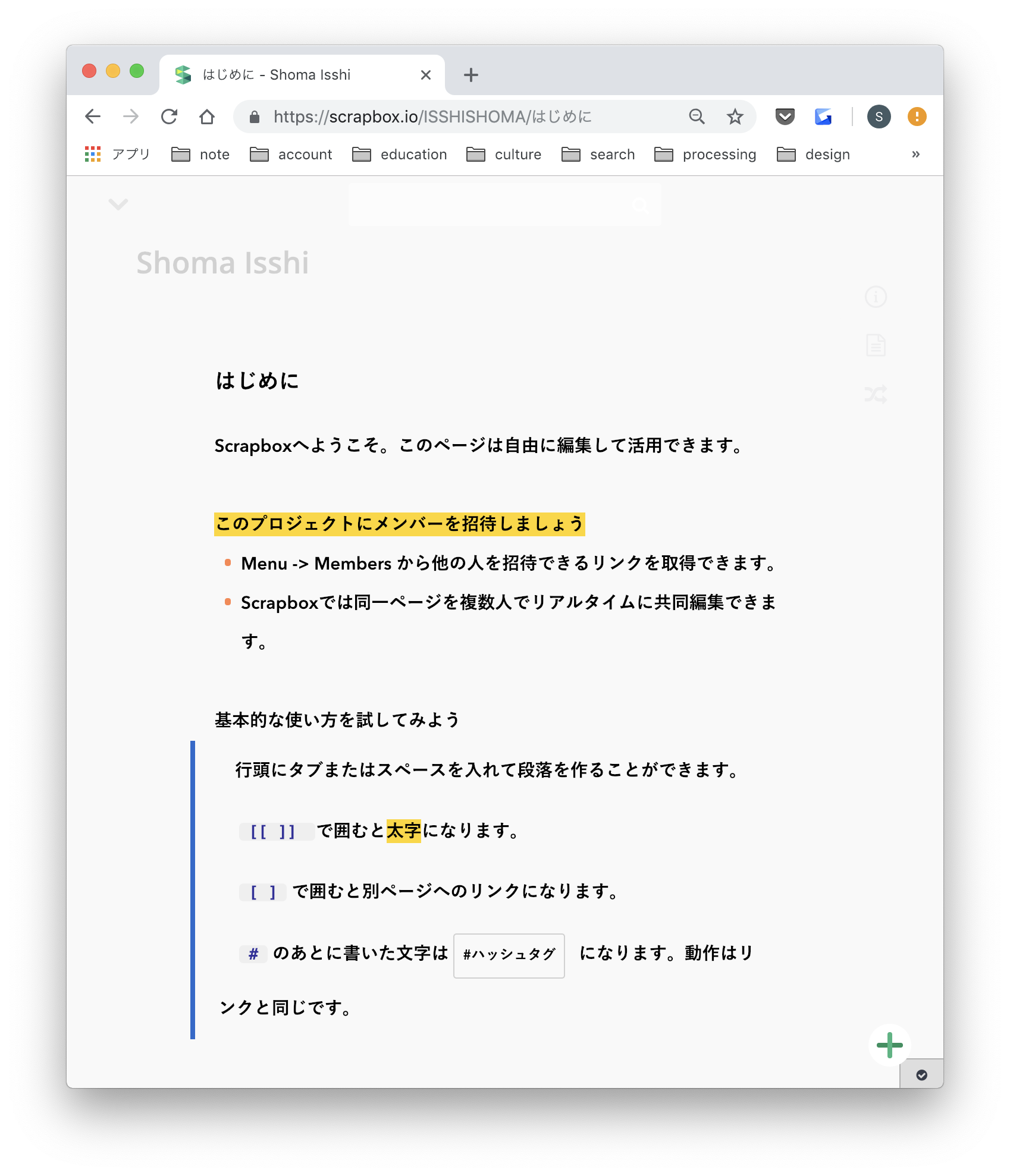Expand the Scrapbox project menu chevron
The image size is (1010, 1176).
click(x=118, y=205)
